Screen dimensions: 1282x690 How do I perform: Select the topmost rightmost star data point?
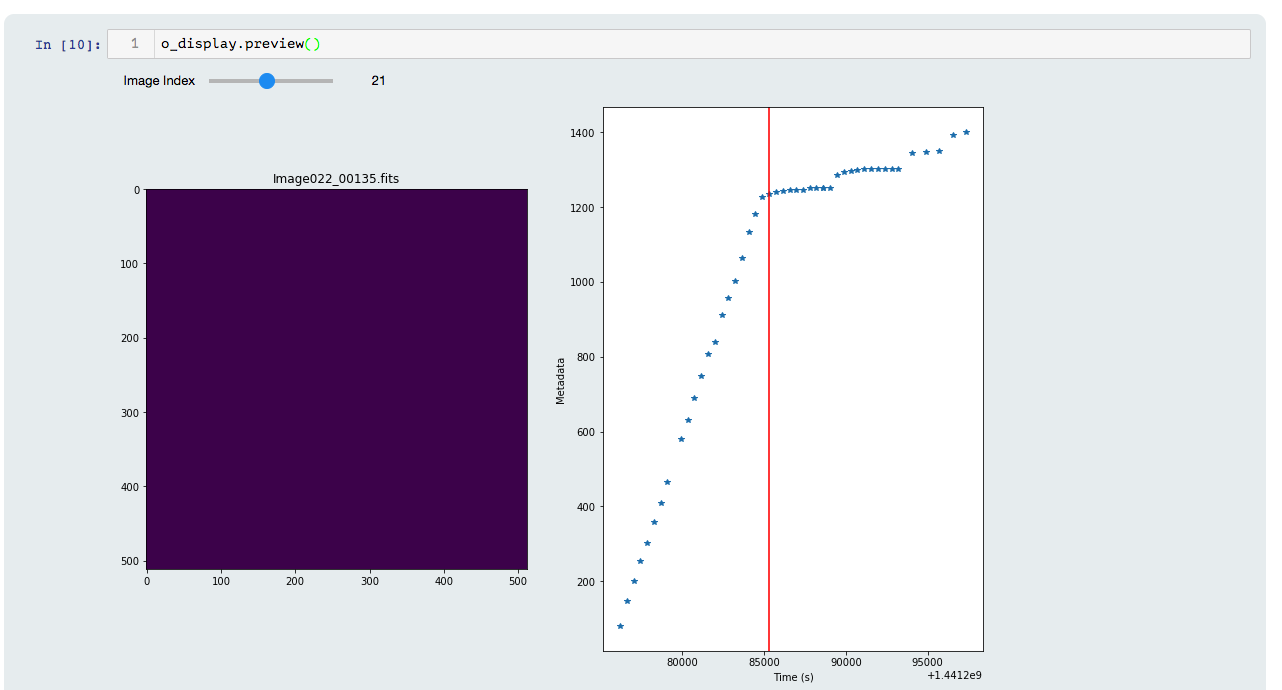point(966,132)
